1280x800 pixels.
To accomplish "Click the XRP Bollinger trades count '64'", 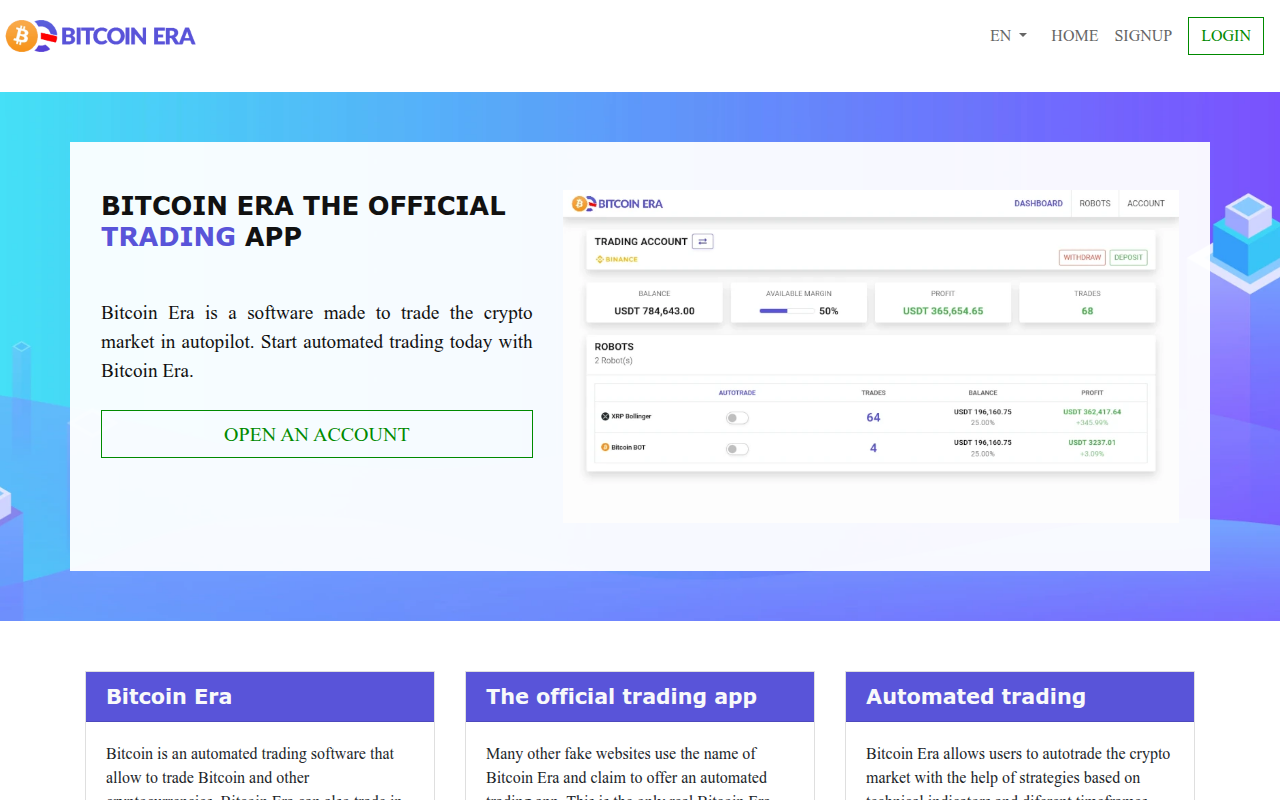I will 873,417.
